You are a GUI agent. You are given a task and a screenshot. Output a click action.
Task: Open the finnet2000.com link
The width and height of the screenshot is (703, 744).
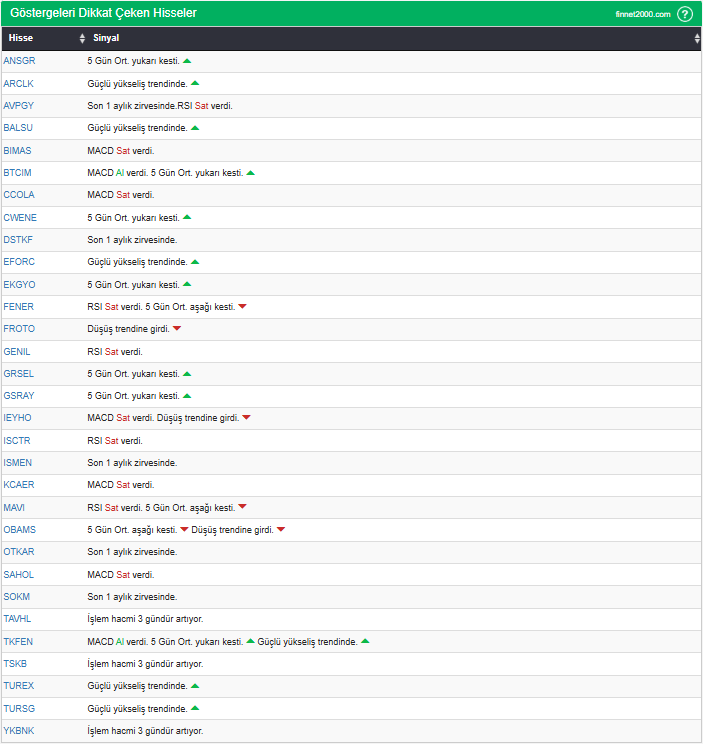643,14
